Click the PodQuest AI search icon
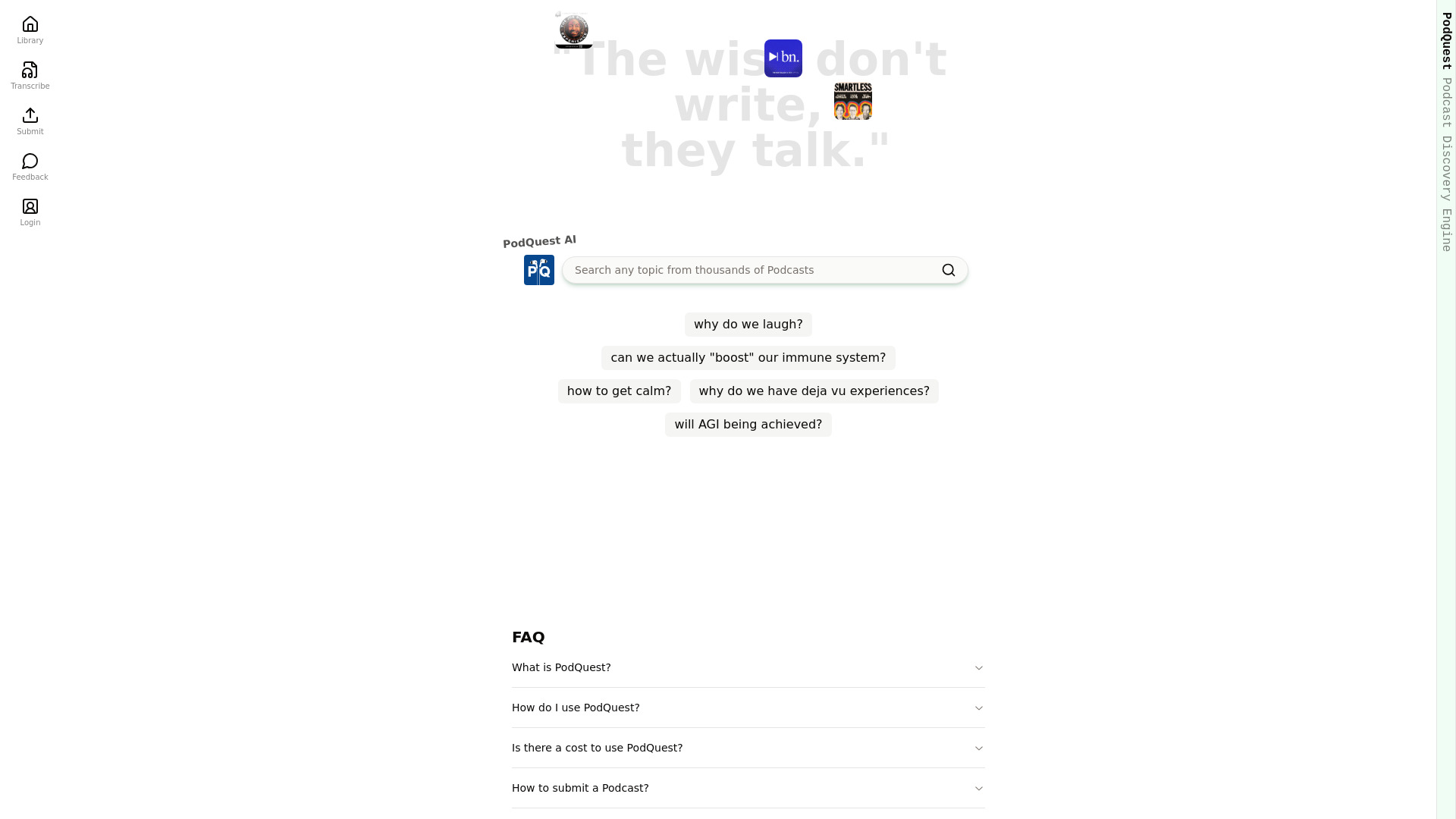 point(948,270)
